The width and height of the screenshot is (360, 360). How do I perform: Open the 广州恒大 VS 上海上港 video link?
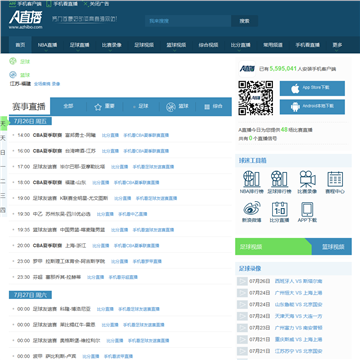[x=298, y=293]
